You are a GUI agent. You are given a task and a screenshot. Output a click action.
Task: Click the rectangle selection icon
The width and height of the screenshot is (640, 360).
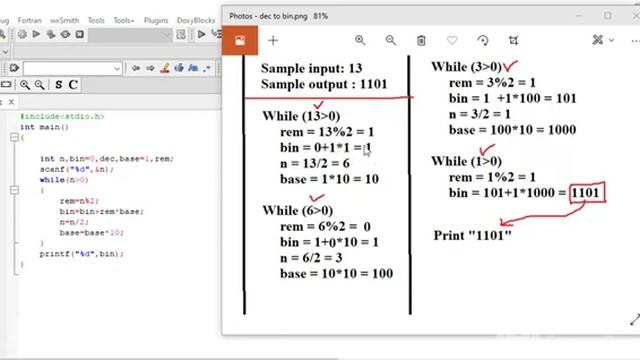coord(6,84)
